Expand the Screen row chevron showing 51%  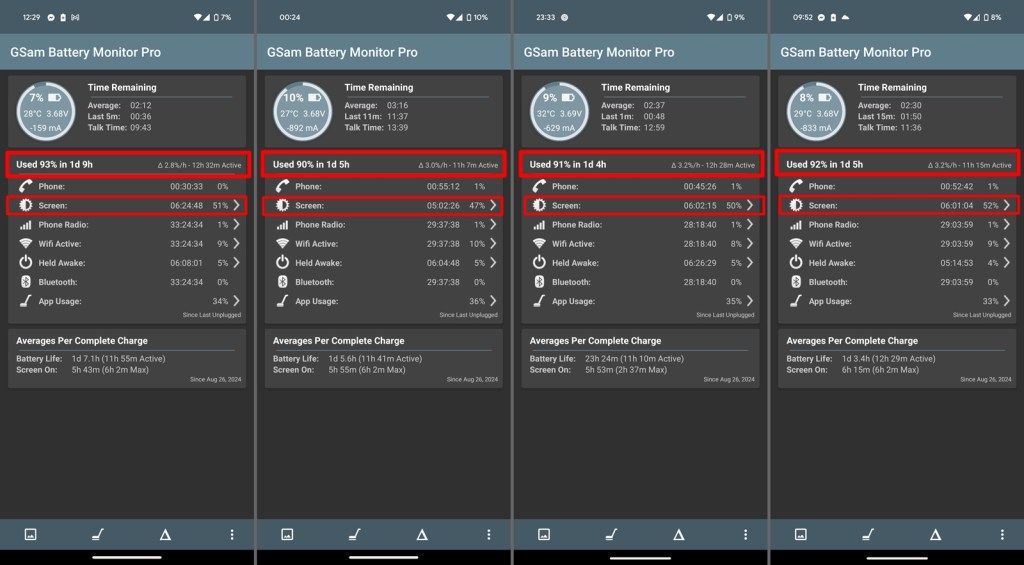(237, 205)
